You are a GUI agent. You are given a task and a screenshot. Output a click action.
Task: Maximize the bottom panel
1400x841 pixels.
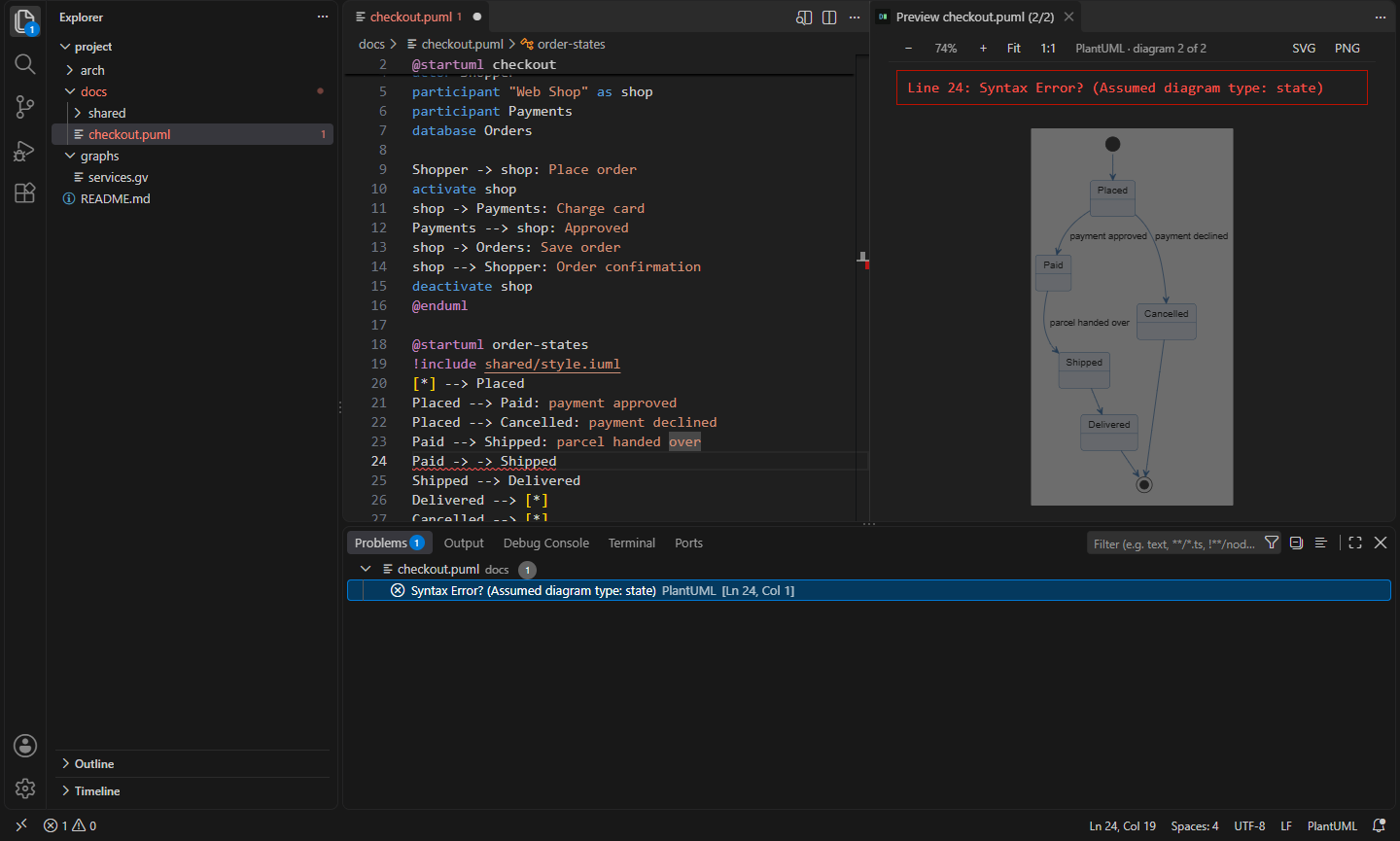1355,543
